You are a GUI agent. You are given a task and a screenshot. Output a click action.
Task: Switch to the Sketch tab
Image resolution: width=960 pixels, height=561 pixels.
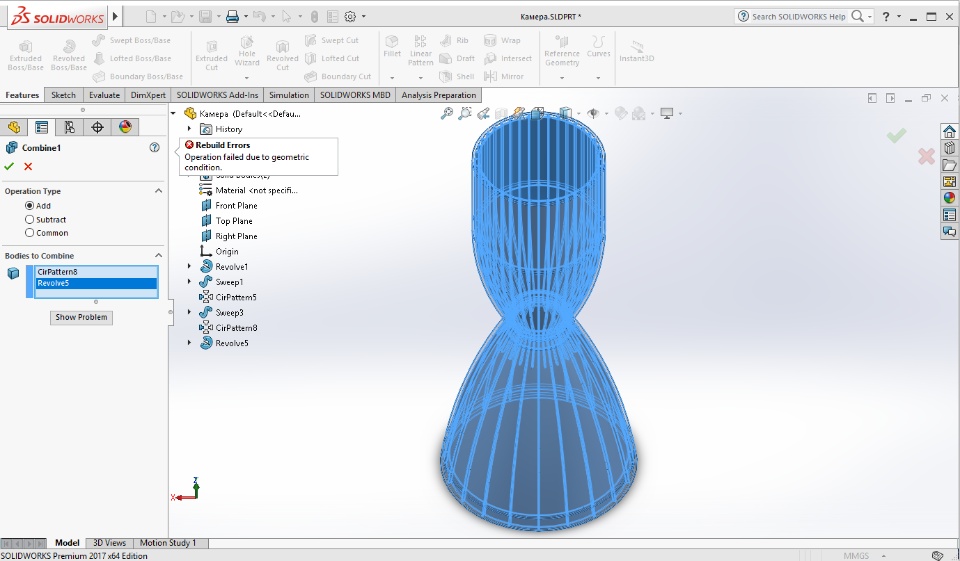(63, 95)
